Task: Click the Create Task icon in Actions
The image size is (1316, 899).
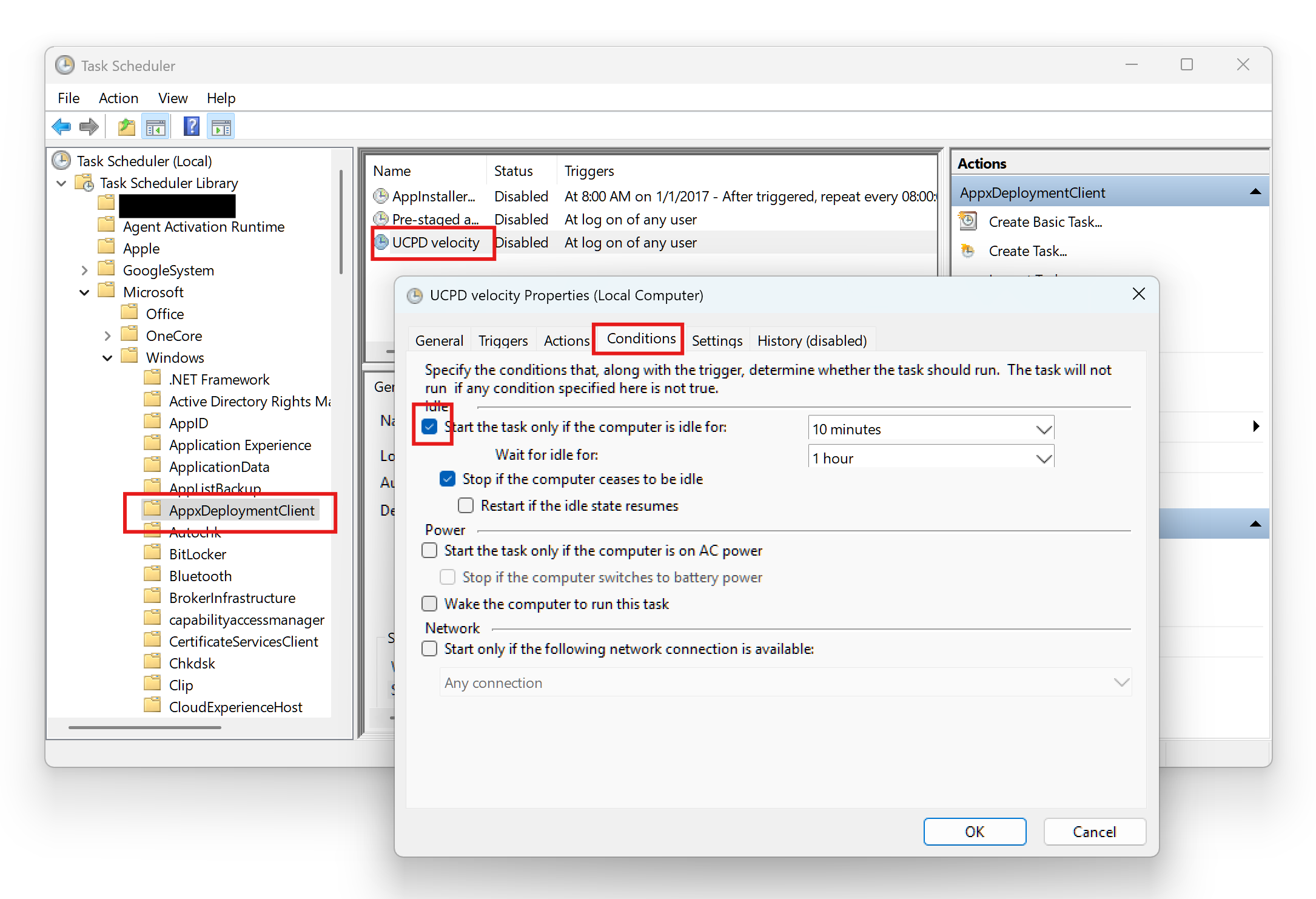Action: tap(969, 251)
